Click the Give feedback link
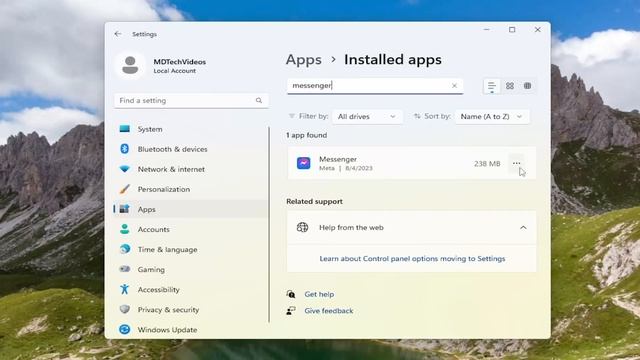 point(329,311)
